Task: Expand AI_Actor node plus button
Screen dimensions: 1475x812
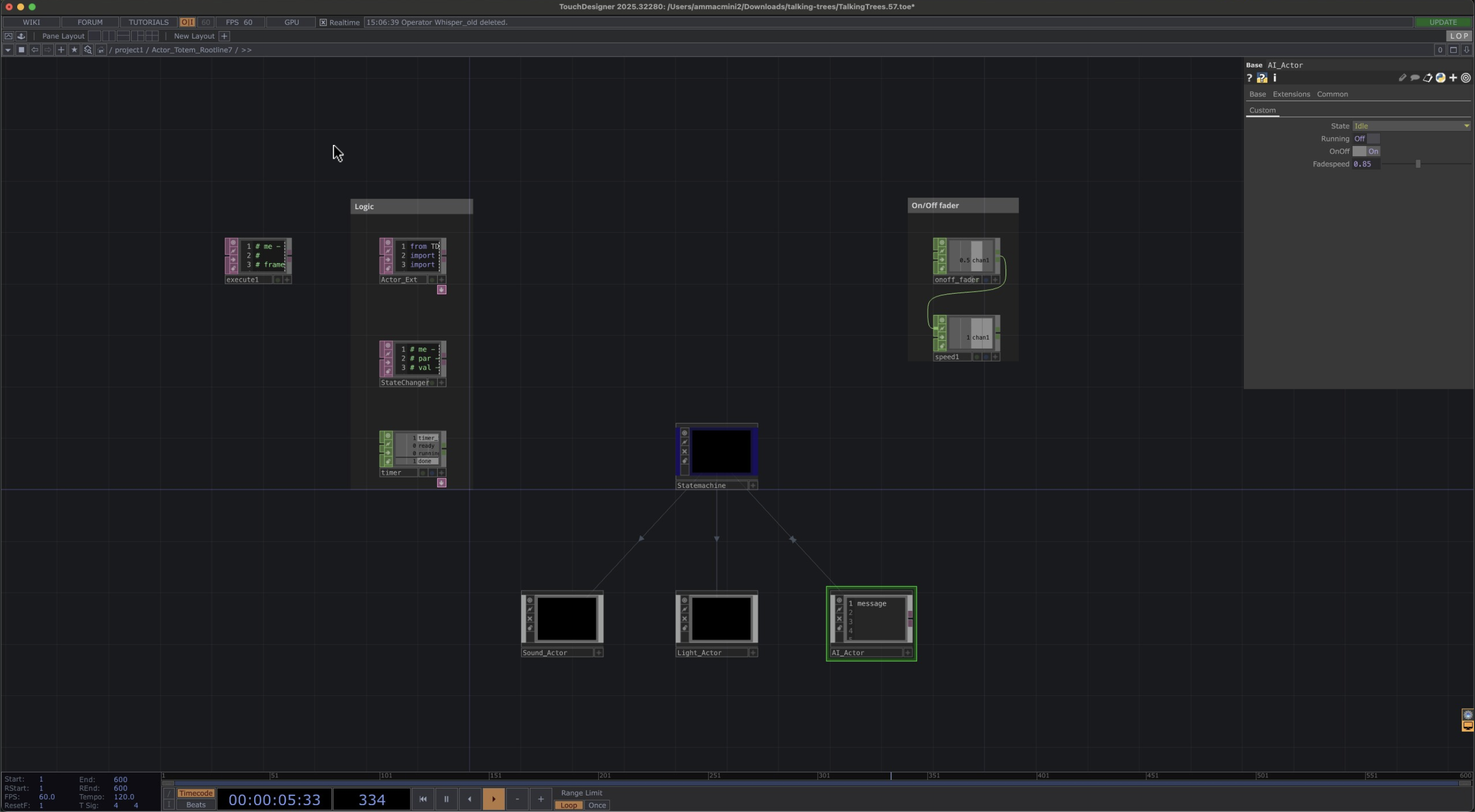Action: point(908,653)
